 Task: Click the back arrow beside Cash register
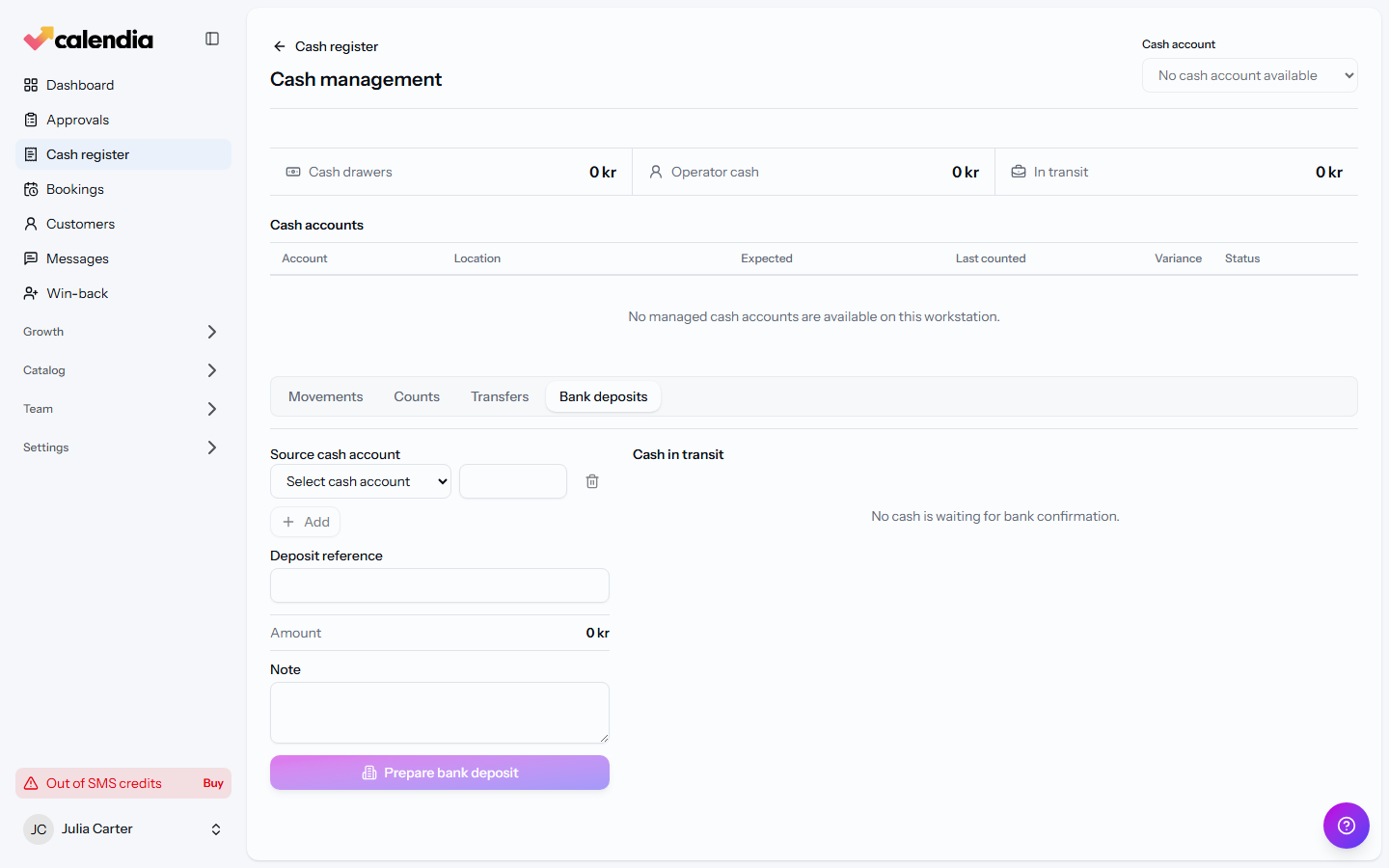click(x=279, y=46)
